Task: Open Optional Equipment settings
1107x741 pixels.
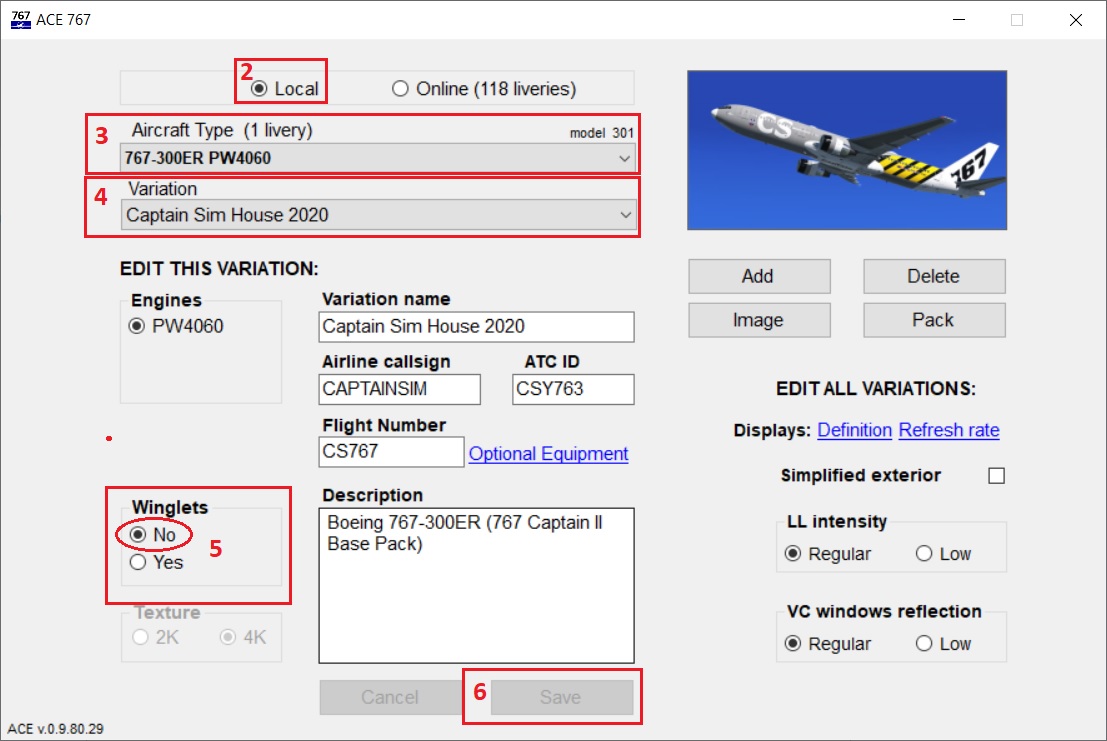Action: pos(547,453)
